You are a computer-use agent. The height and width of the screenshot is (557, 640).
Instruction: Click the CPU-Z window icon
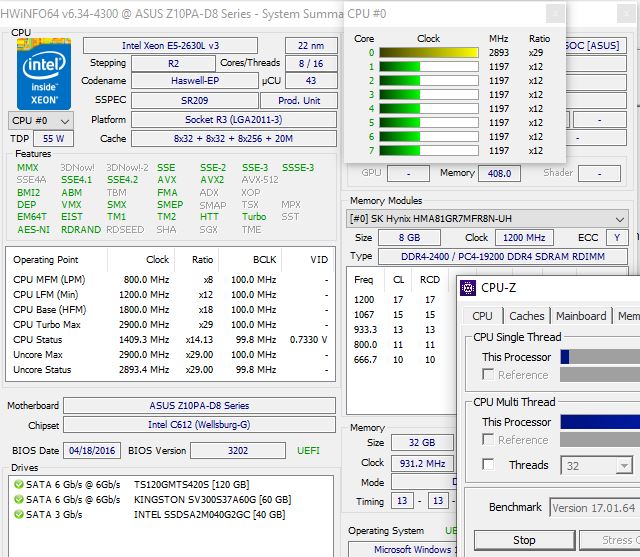pos(468,288)
